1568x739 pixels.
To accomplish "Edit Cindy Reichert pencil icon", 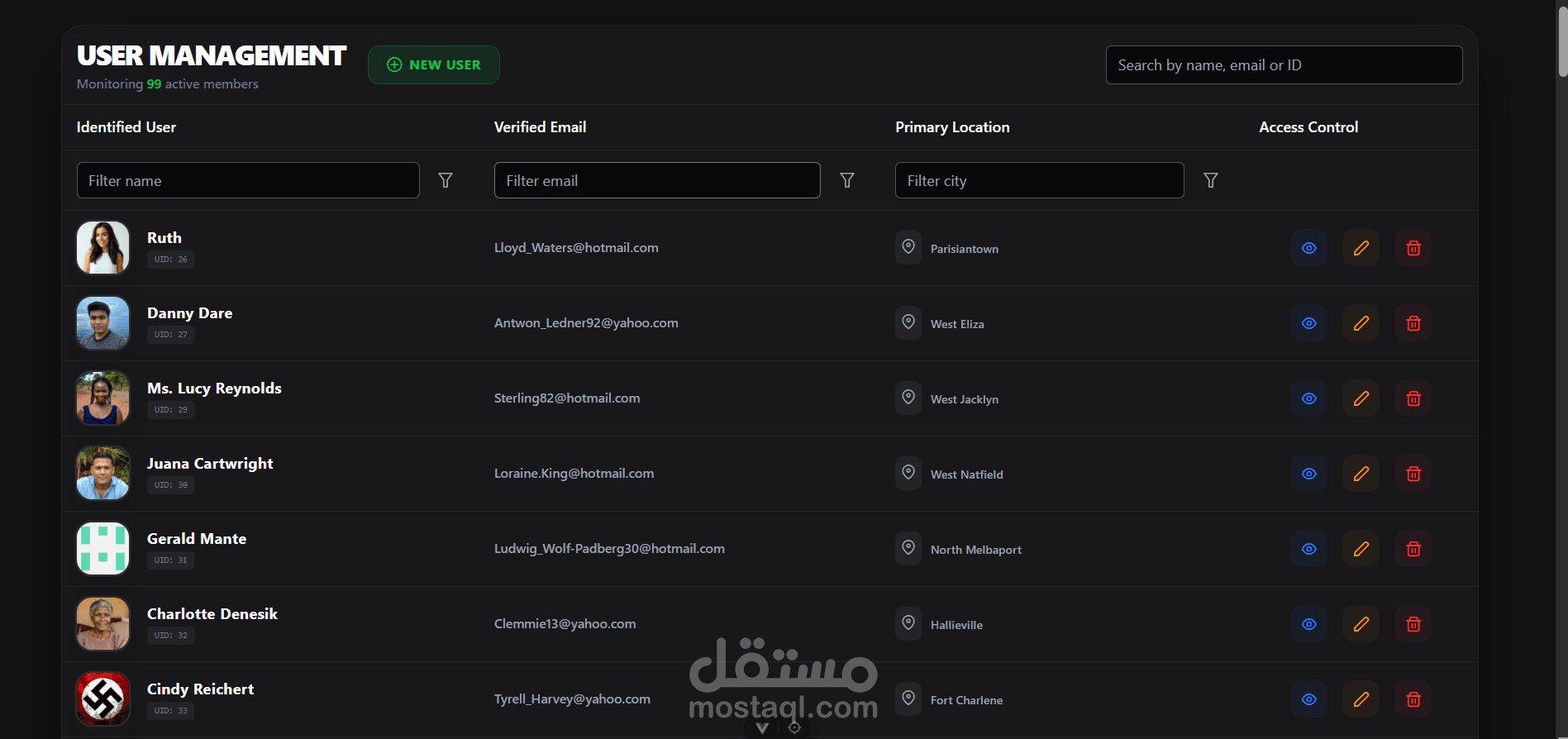I will (1361, 699).
